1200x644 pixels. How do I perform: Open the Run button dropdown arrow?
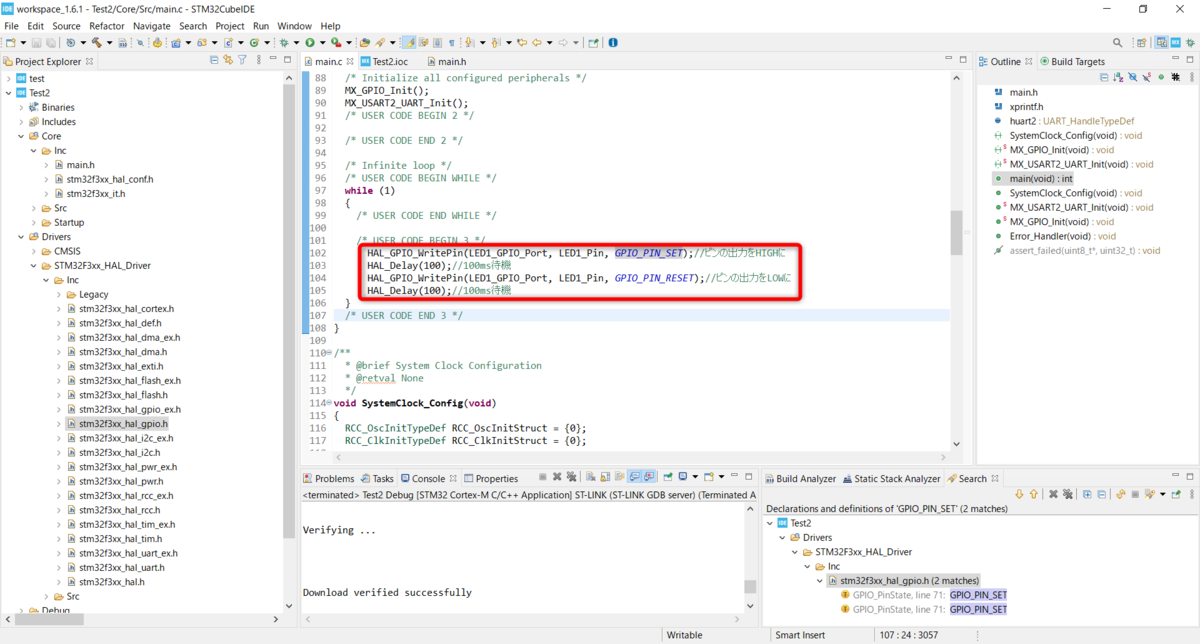(322, 43)
